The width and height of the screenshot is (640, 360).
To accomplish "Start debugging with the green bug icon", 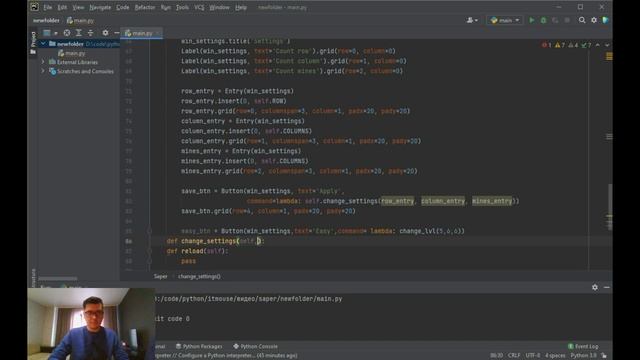I will (543, 20).
